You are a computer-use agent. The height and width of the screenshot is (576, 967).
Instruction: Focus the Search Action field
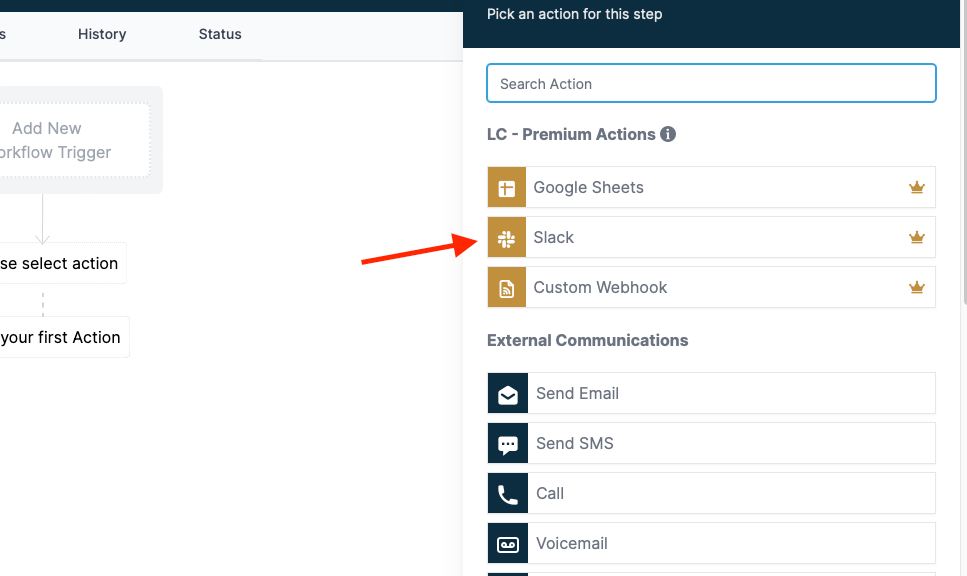711,83
